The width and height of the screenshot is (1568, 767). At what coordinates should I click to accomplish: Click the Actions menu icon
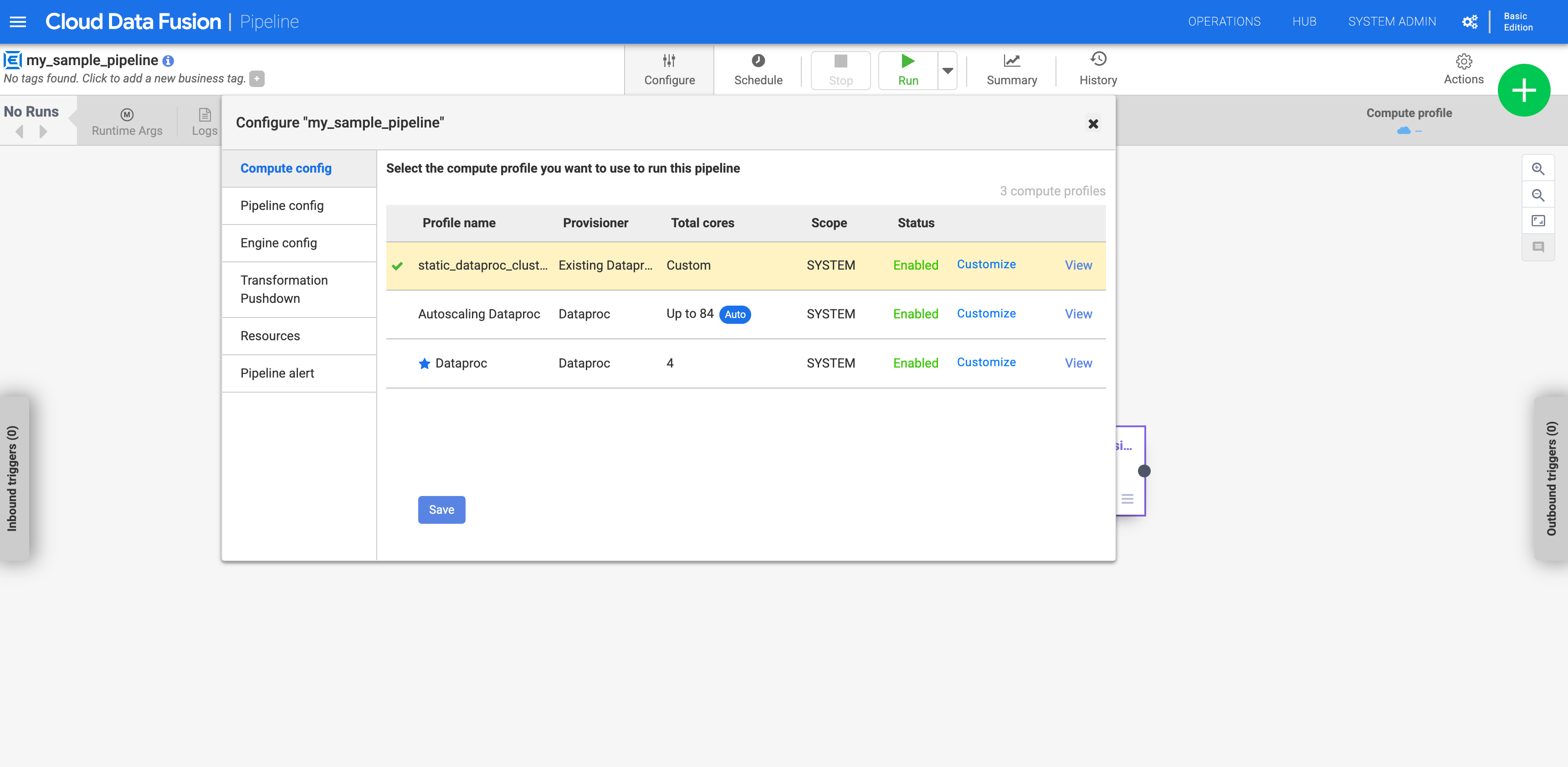click(1463, 62)
